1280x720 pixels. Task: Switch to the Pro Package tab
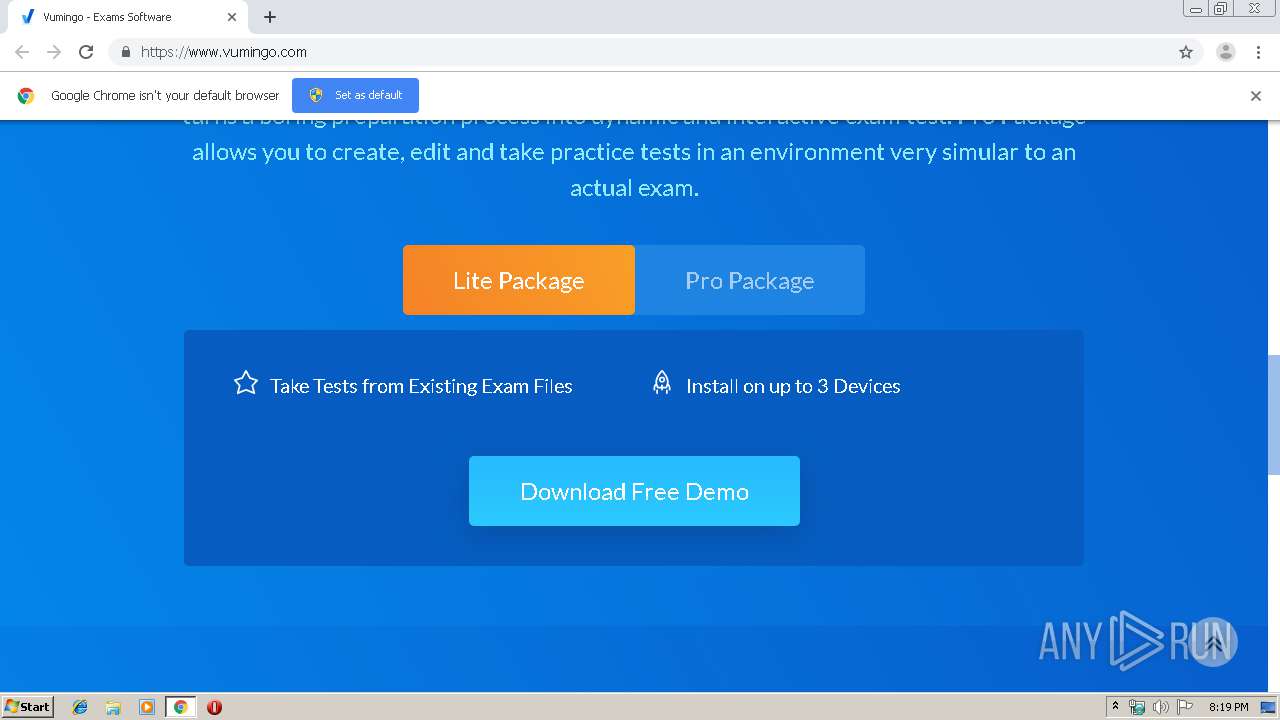[750, 280]
